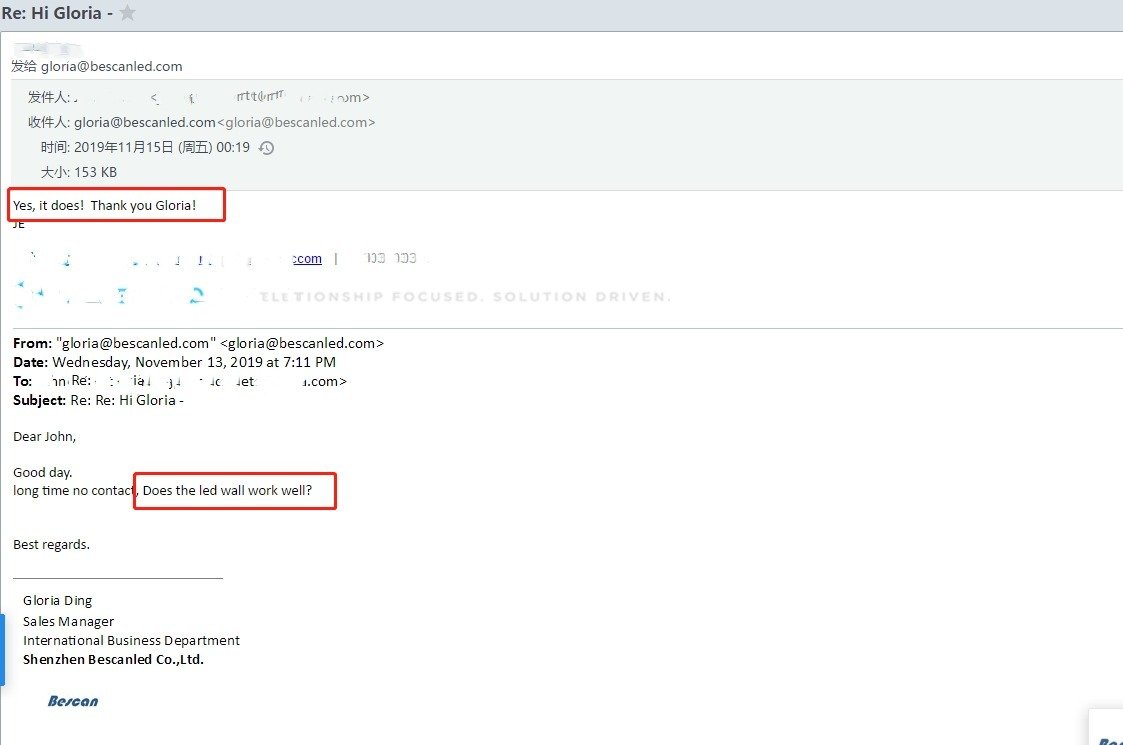Click the blue tab on left edge
Viewport: 1123px width, 745px height.
click(x=3, y=650)
